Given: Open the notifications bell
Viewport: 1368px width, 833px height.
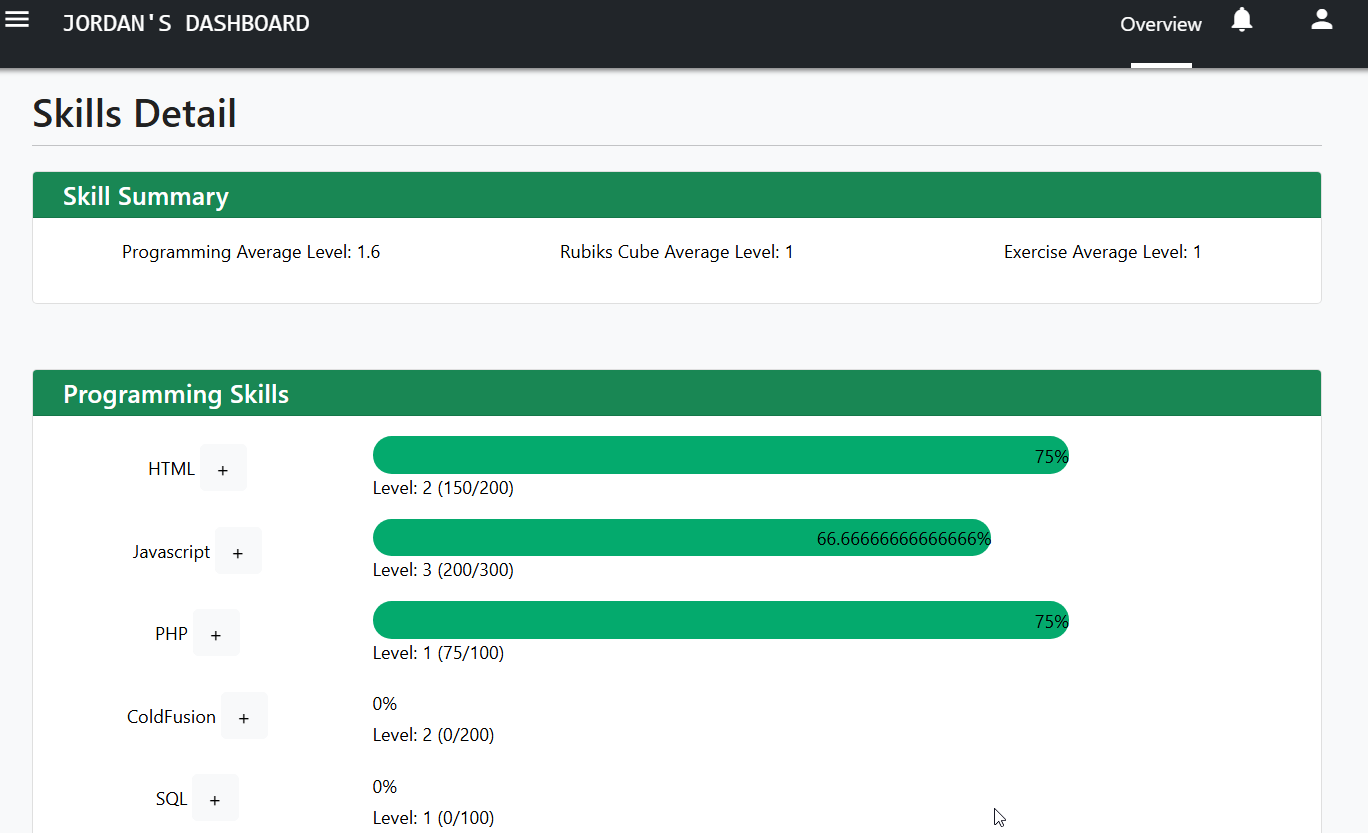Looking at the screenshot, I should 1241,20.
